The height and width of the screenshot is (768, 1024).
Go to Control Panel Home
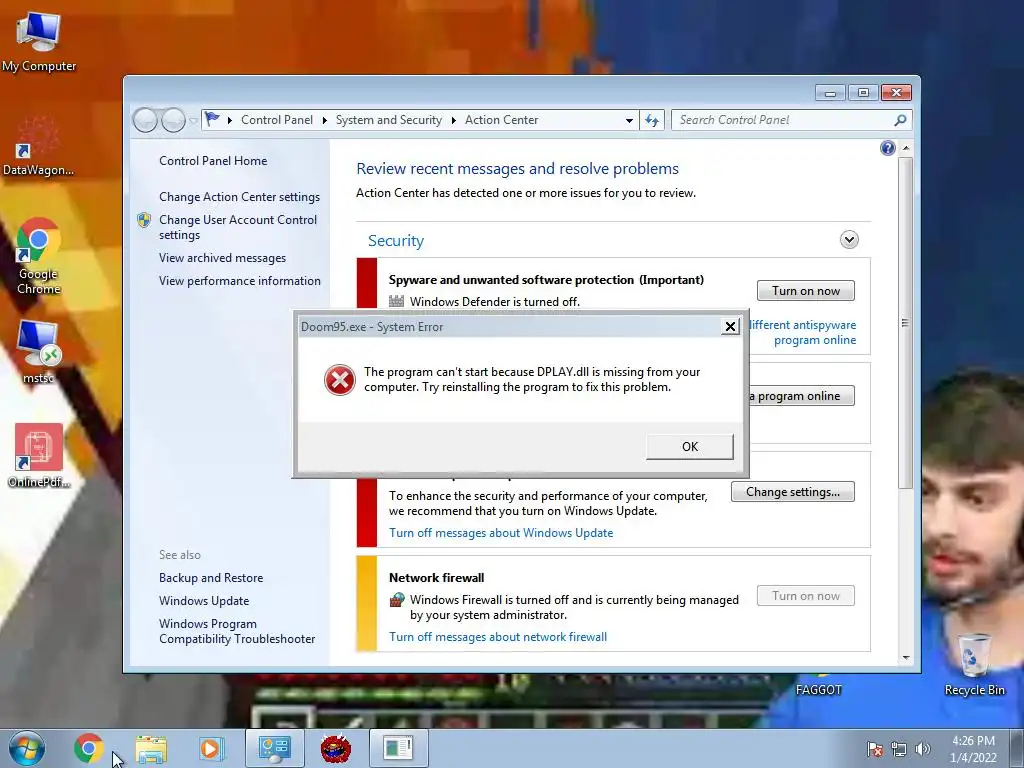click(x=213, y=161)
